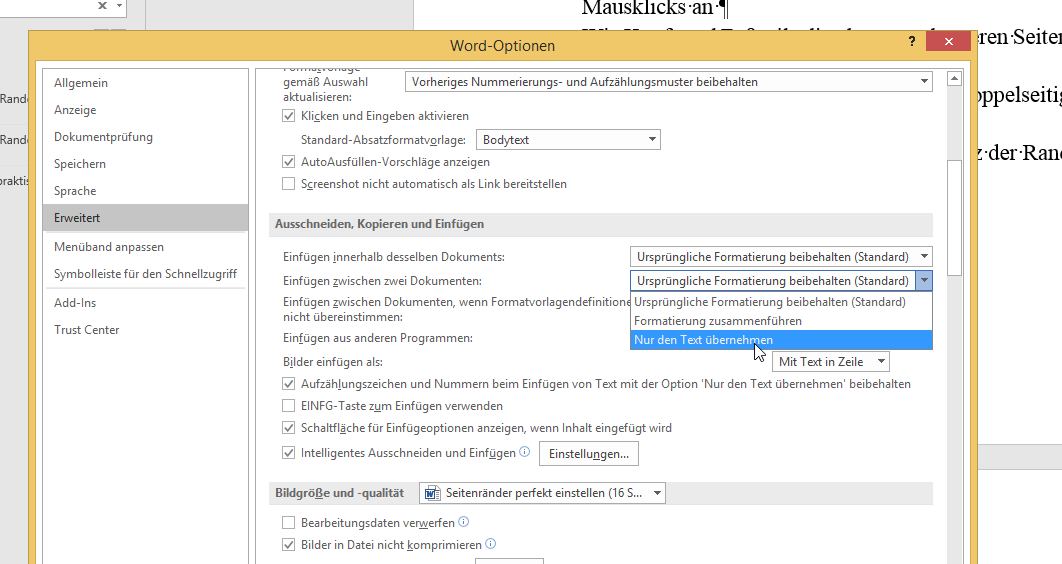Click the X button in background Word pane
This screenshot has width=1062, height=564.
[x=102, y=5]
